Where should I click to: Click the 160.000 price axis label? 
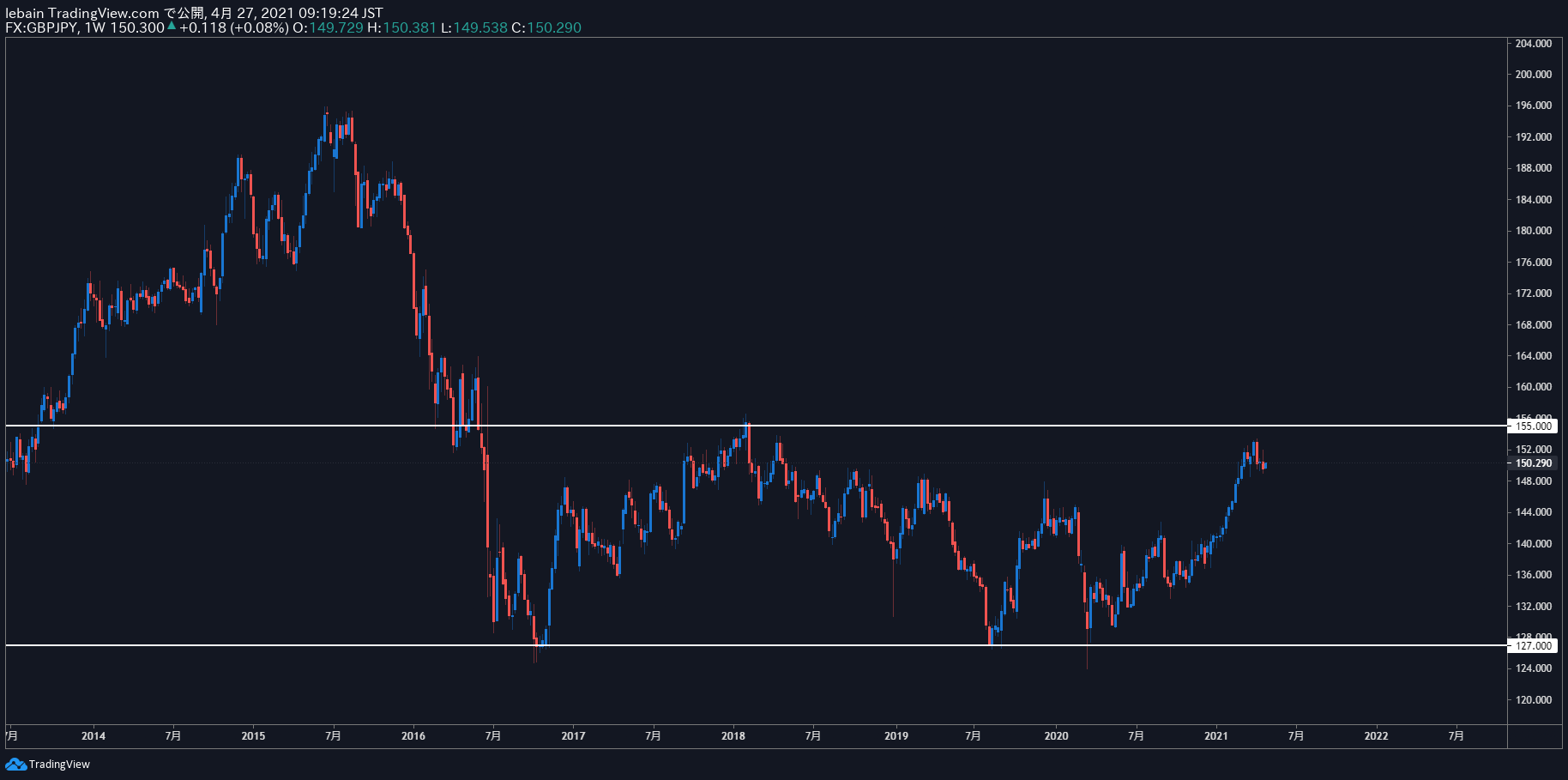[1533, 387]
